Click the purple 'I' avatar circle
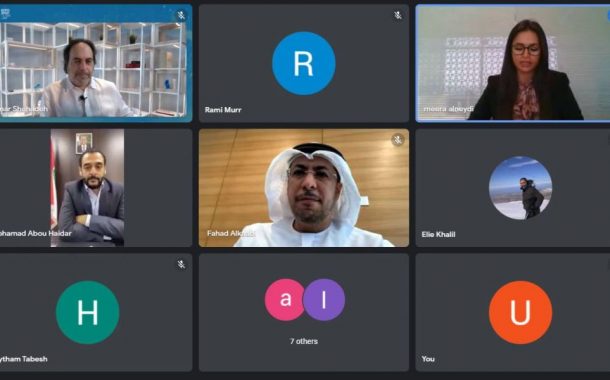This screenshot has height=380, width=610. (x=324, y=299)
